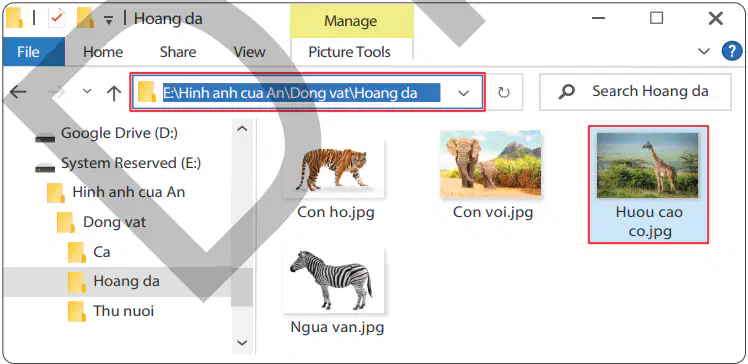Click the magnifier icon in search box
Viewport: 748px width, 364px height.
tap(567, 92)
